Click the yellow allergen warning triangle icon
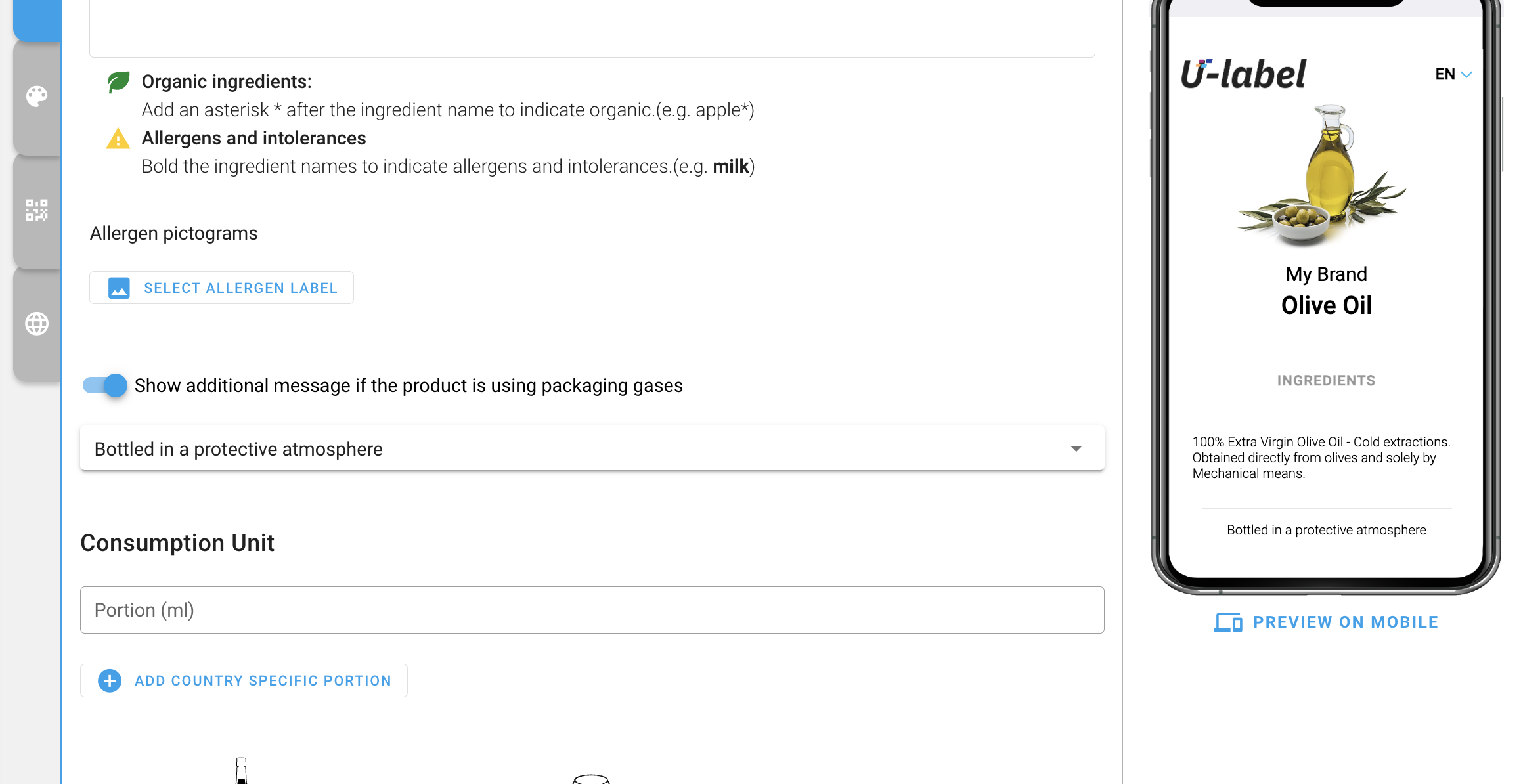This screenshot has width=1521, height=784. click(x=118, y=139)
